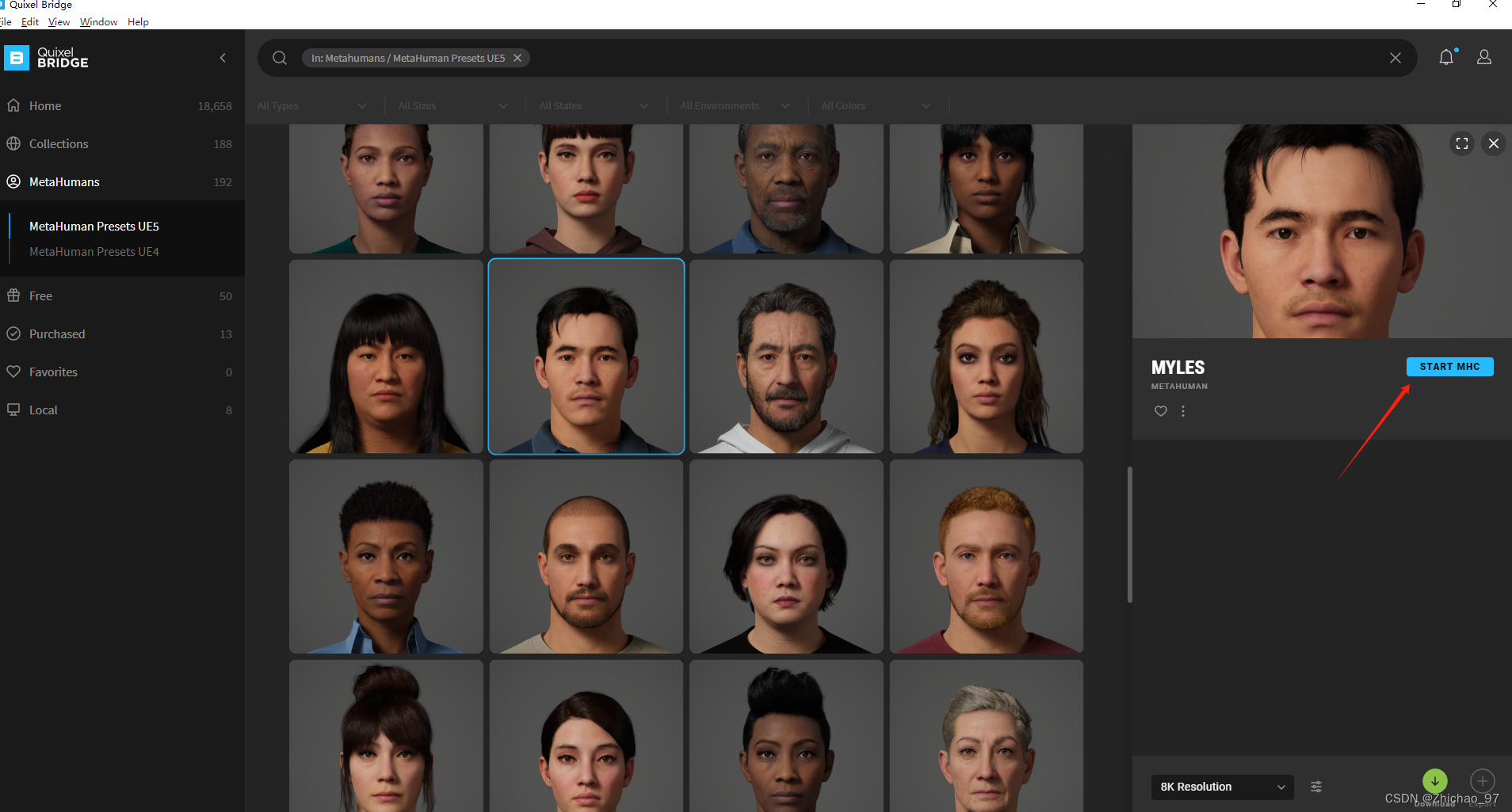Screen dimensions: 1512x812
Task: Open the All States filter dropdown
Action: point(594,105)
